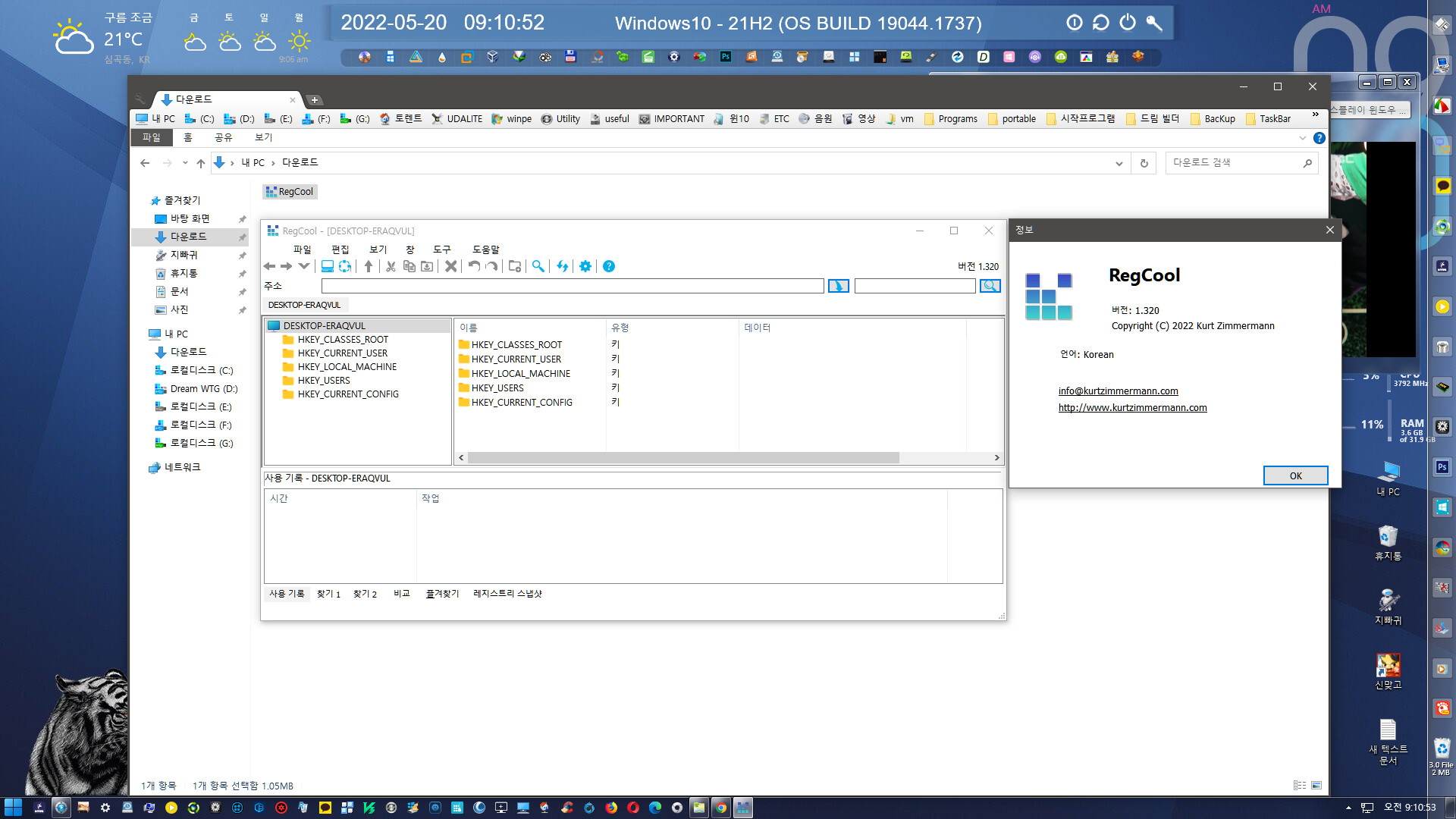Select the DESKTOP-ERAQVUL tab
Image resolution: width=1456 pixels, height=819 pixels.
tap(305, 305)
